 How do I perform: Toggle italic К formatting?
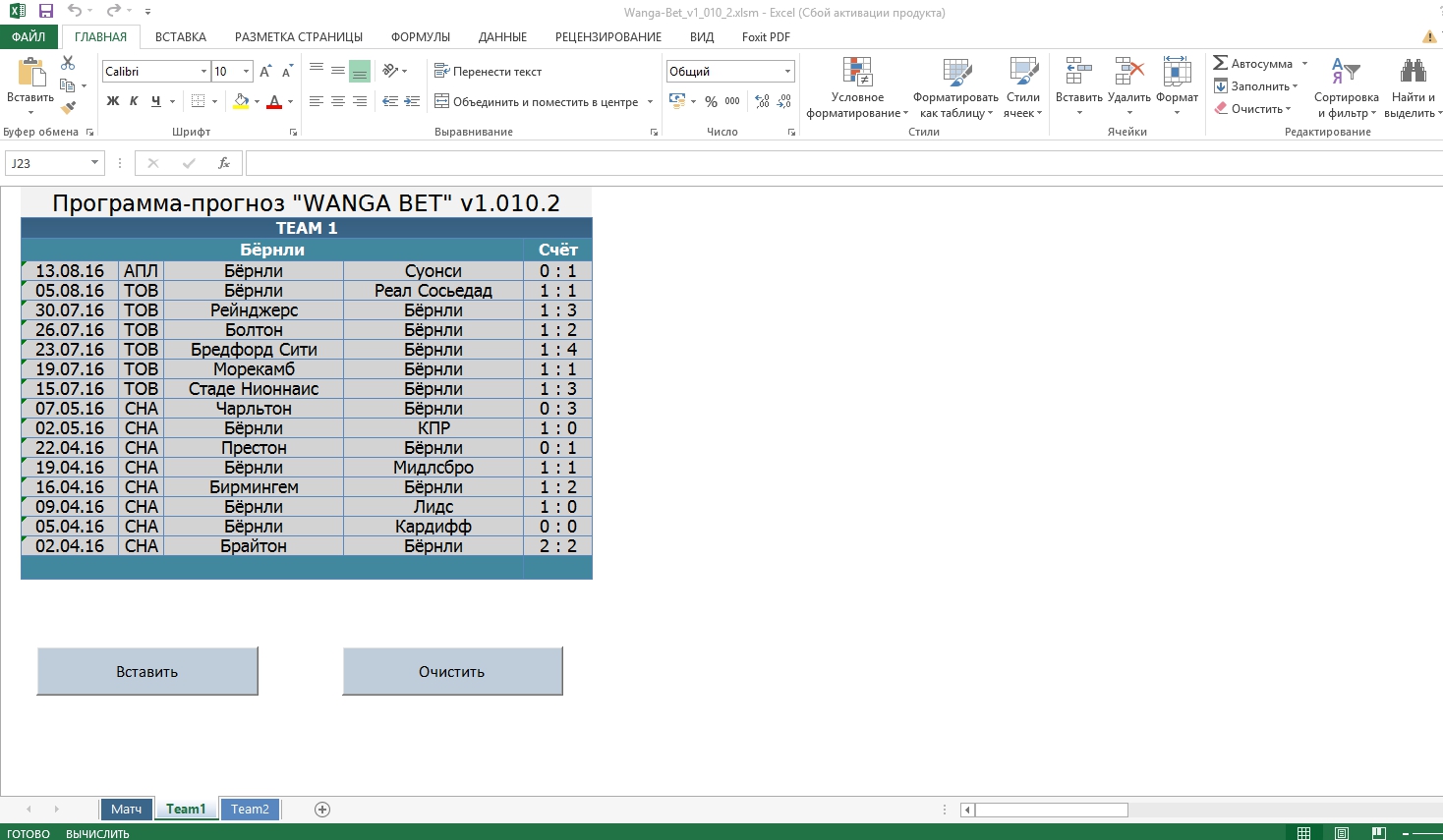coord(134,101)
